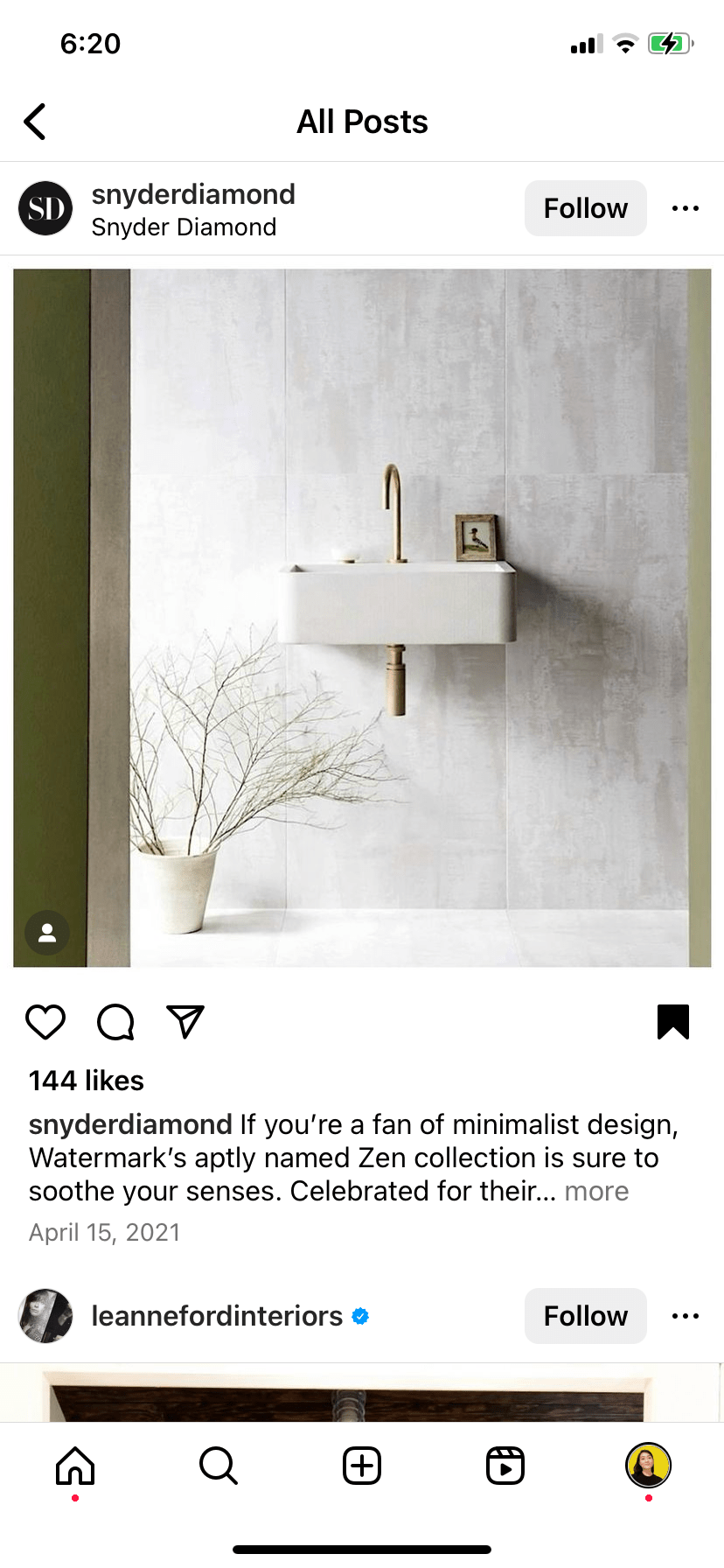Create a new post with plus icon
The height and width of the screenshot is (1568, 724).
click(x=362, y=1466)
